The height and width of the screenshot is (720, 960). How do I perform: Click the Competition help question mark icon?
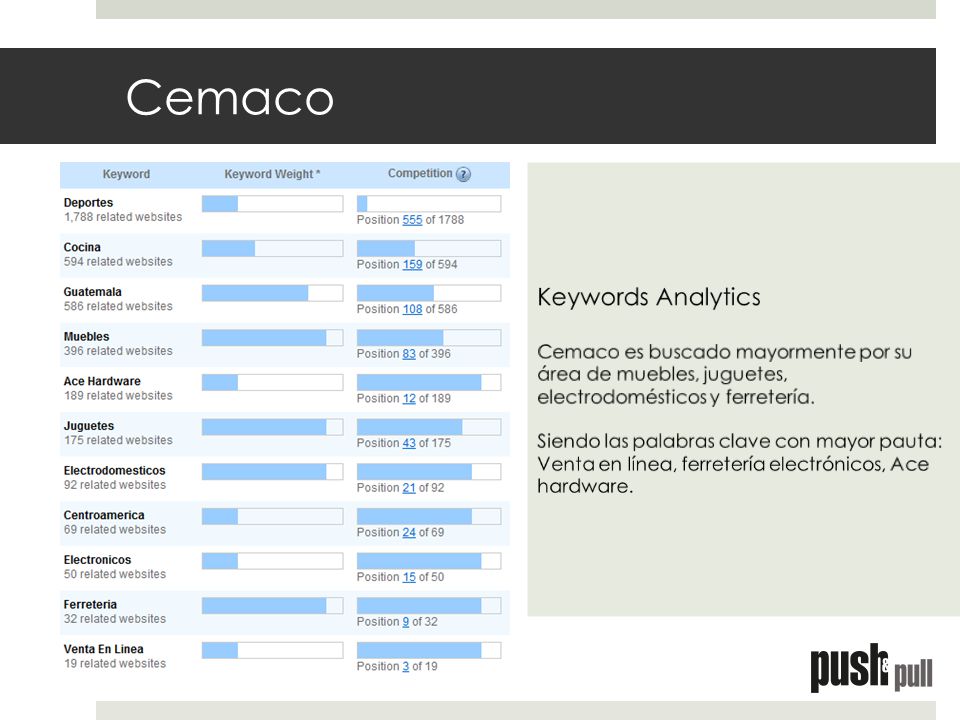(463, 174)
